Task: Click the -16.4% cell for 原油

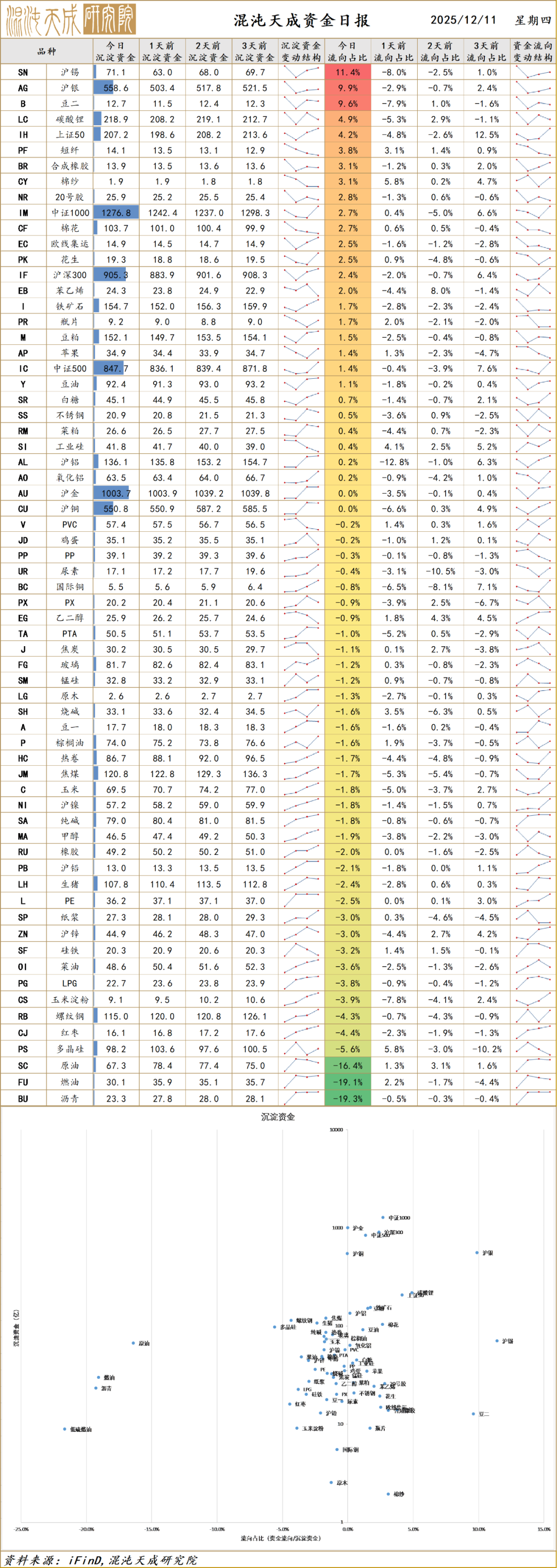Action: (348, 1066)
